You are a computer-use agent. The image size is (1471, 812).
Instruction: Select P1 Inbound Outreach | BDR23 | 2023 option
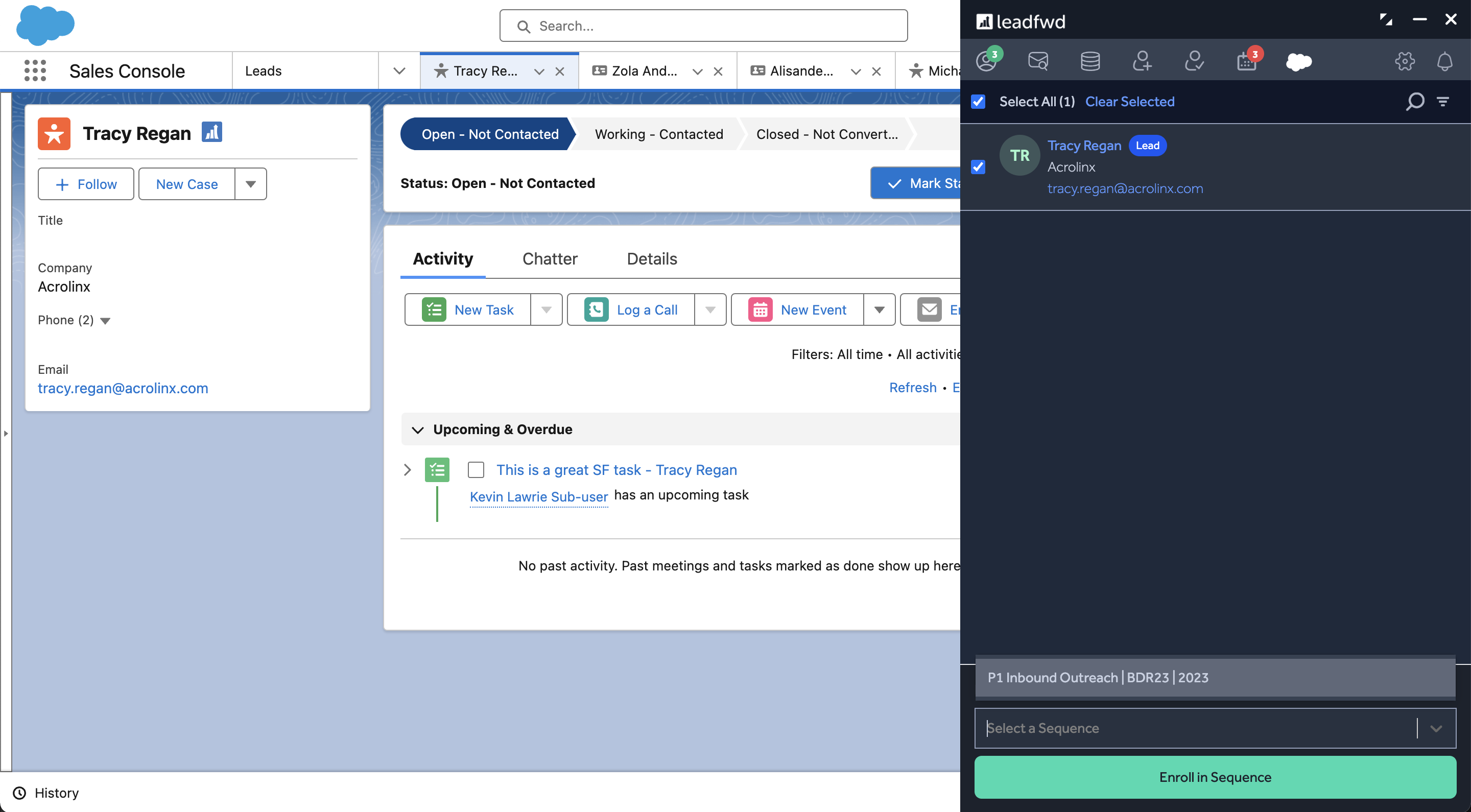click(1215, 677)
